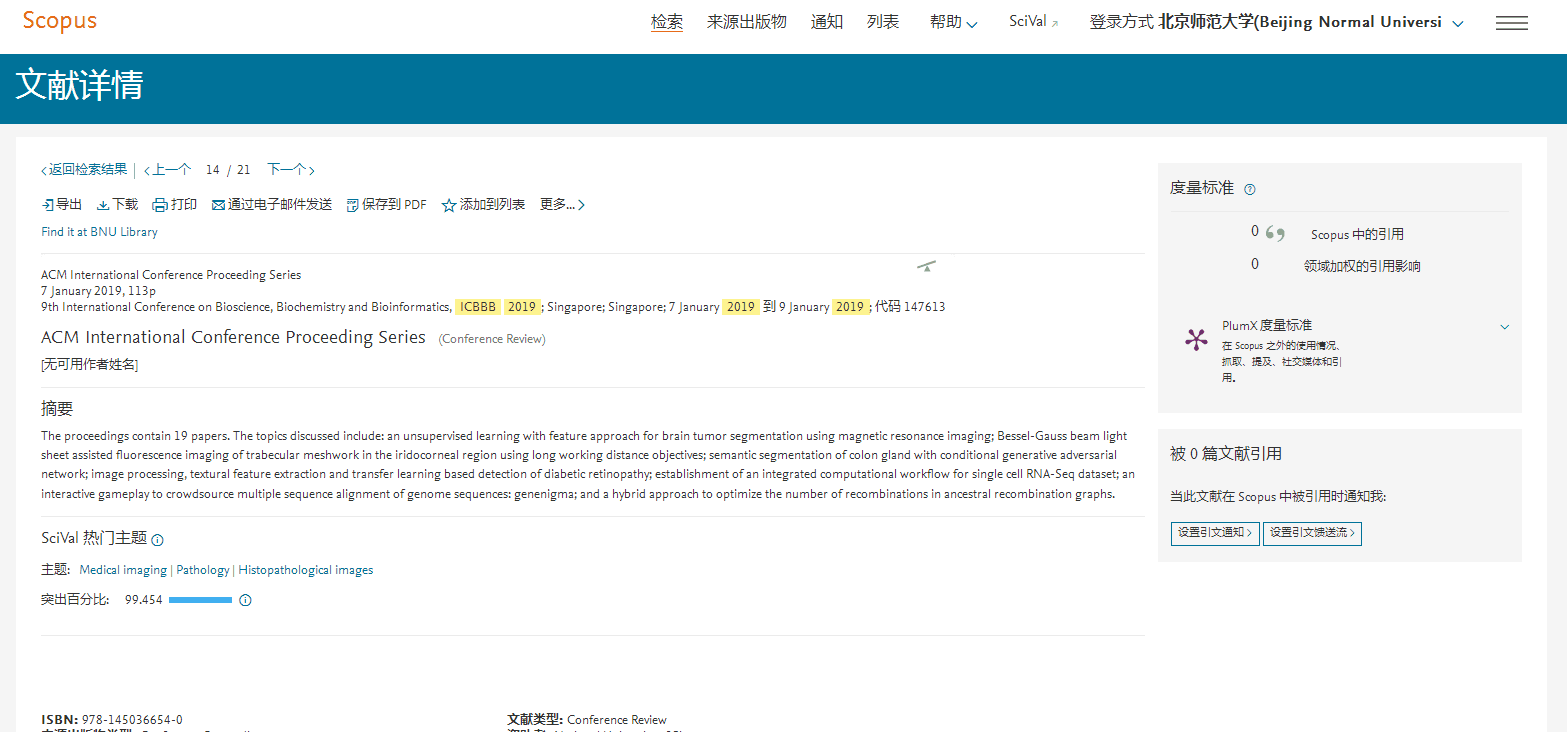Viewport: 1567px width, 732px height.
Task: Expand the PlumX 度量标准 chevron
Action: (1504, 327)
